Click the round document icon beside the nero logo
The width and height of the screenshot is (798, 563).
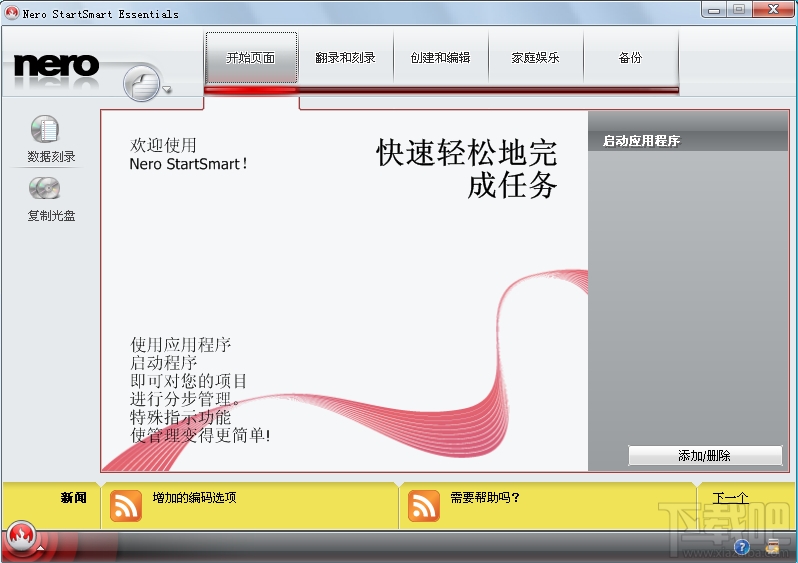coord(141,83)
